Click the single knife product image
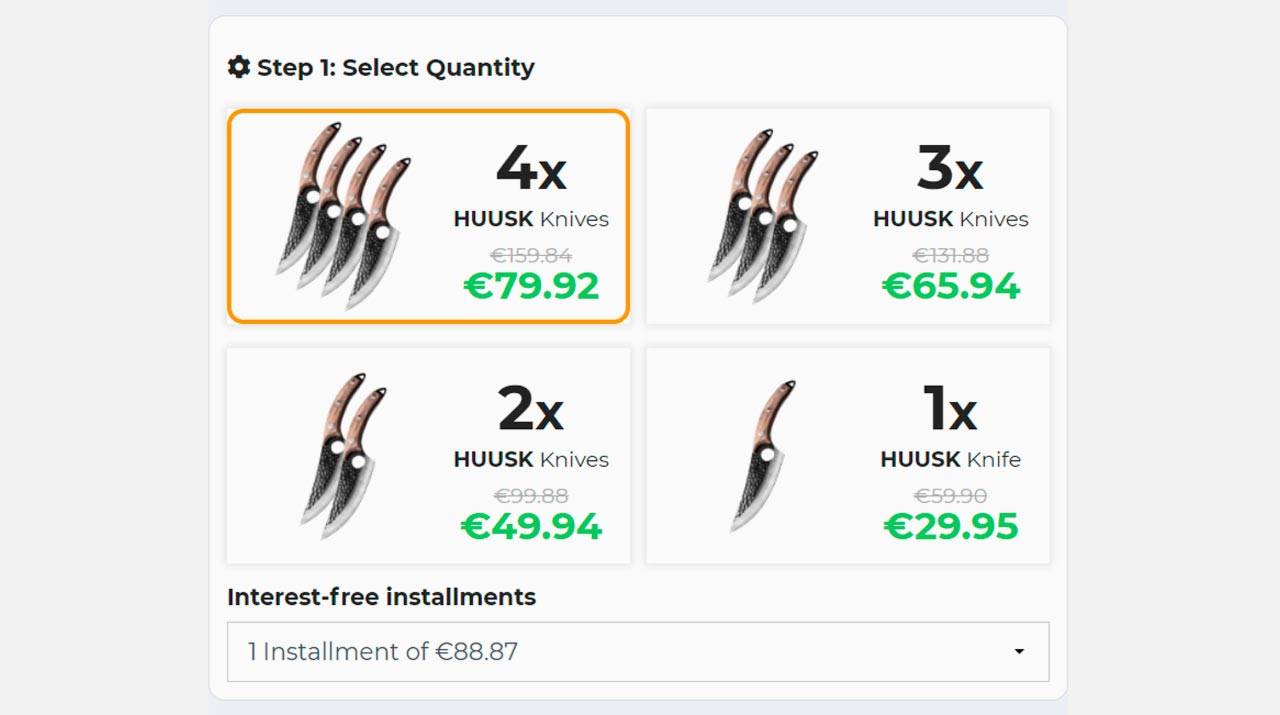This screenshot has height=715, width=1280. 764,455
